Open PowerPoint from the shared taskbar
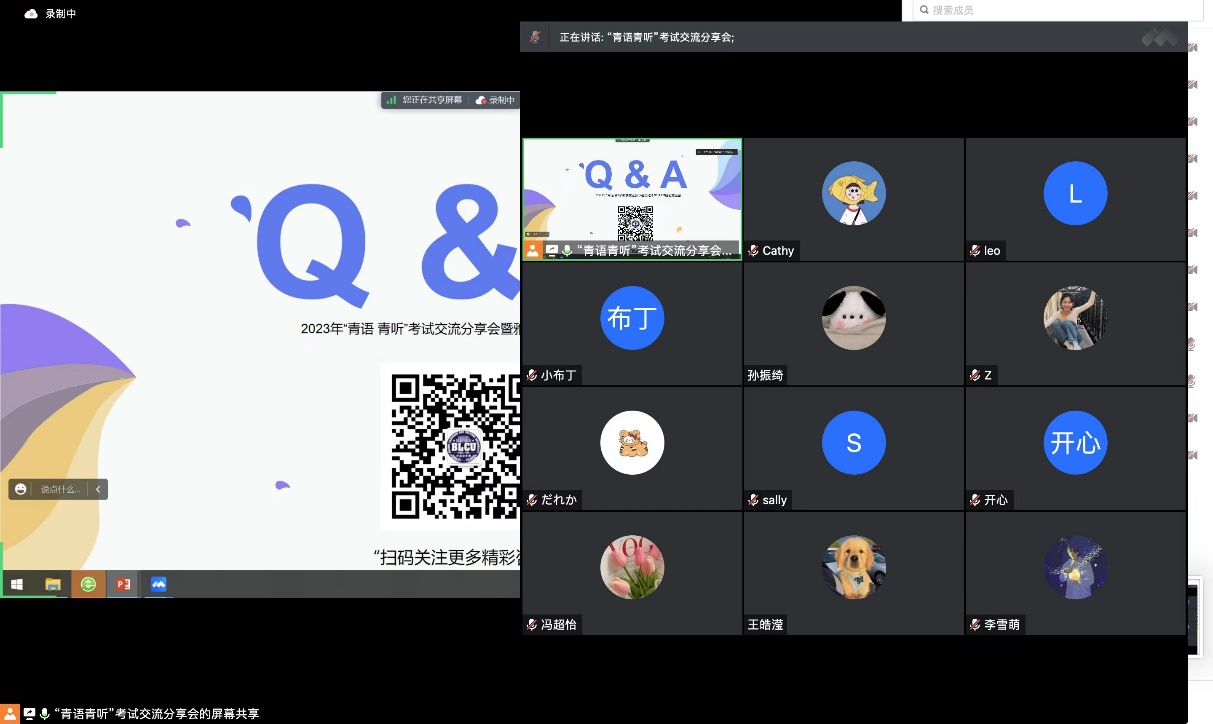The width and height of the screenshot is (1213, 724). 123,584
